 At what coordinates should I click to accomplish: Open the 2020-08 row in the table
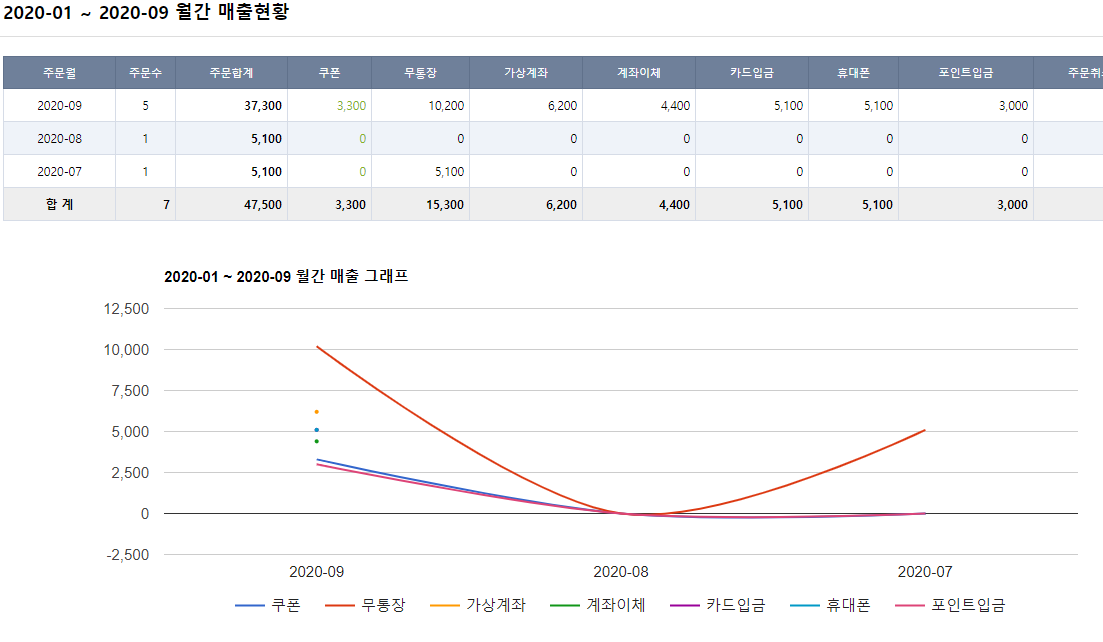tap(59, 139)
